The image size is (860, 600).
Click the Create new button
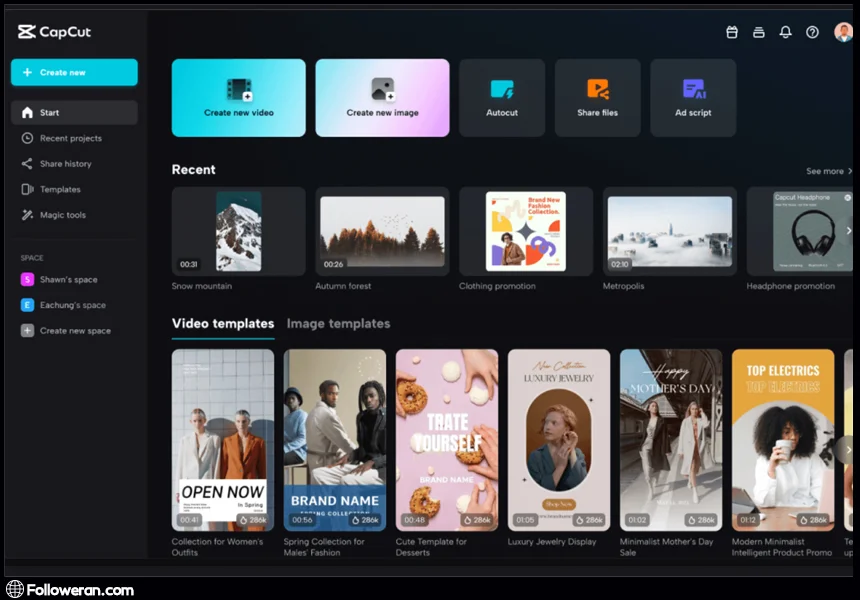(x=74, y=72)
